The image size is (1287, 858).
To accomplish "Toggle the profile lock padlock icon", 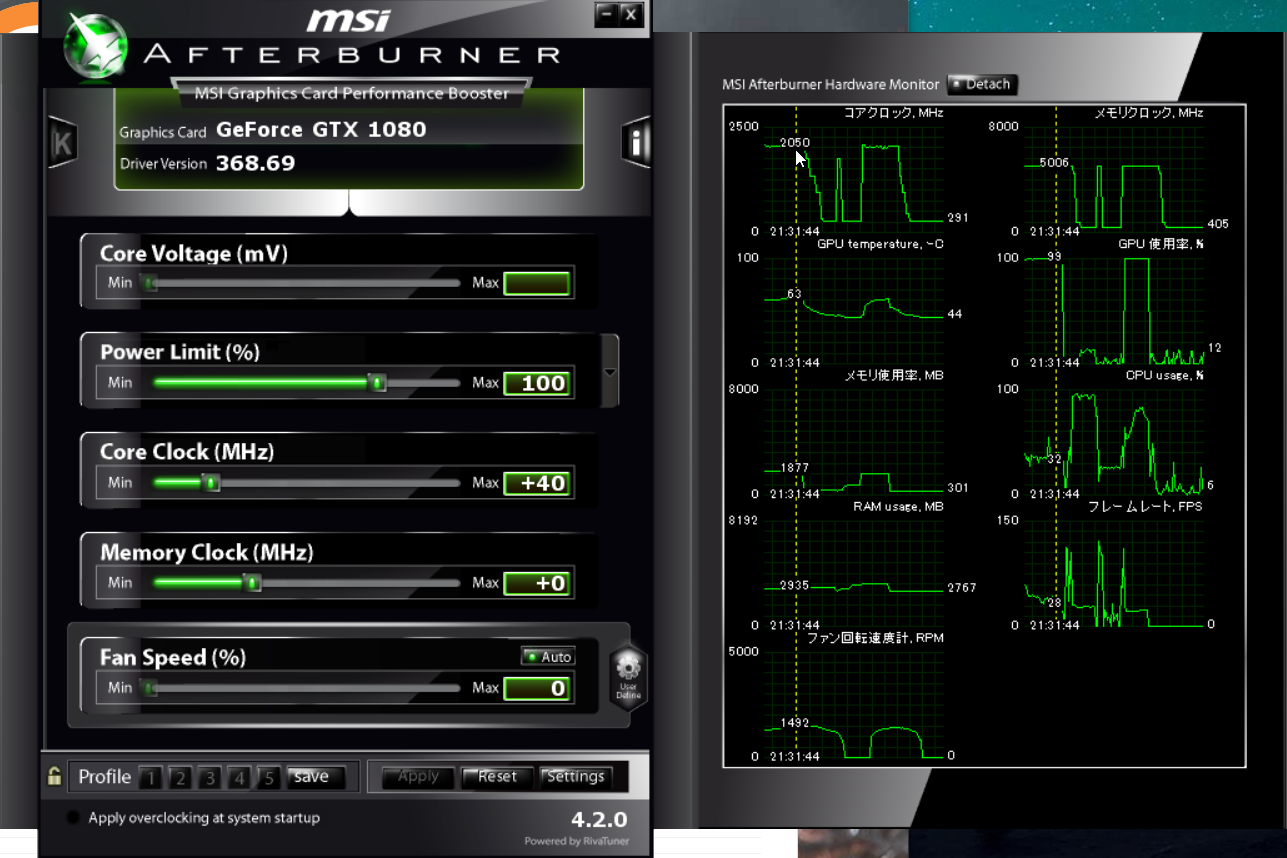I will [x=54, y=776].
